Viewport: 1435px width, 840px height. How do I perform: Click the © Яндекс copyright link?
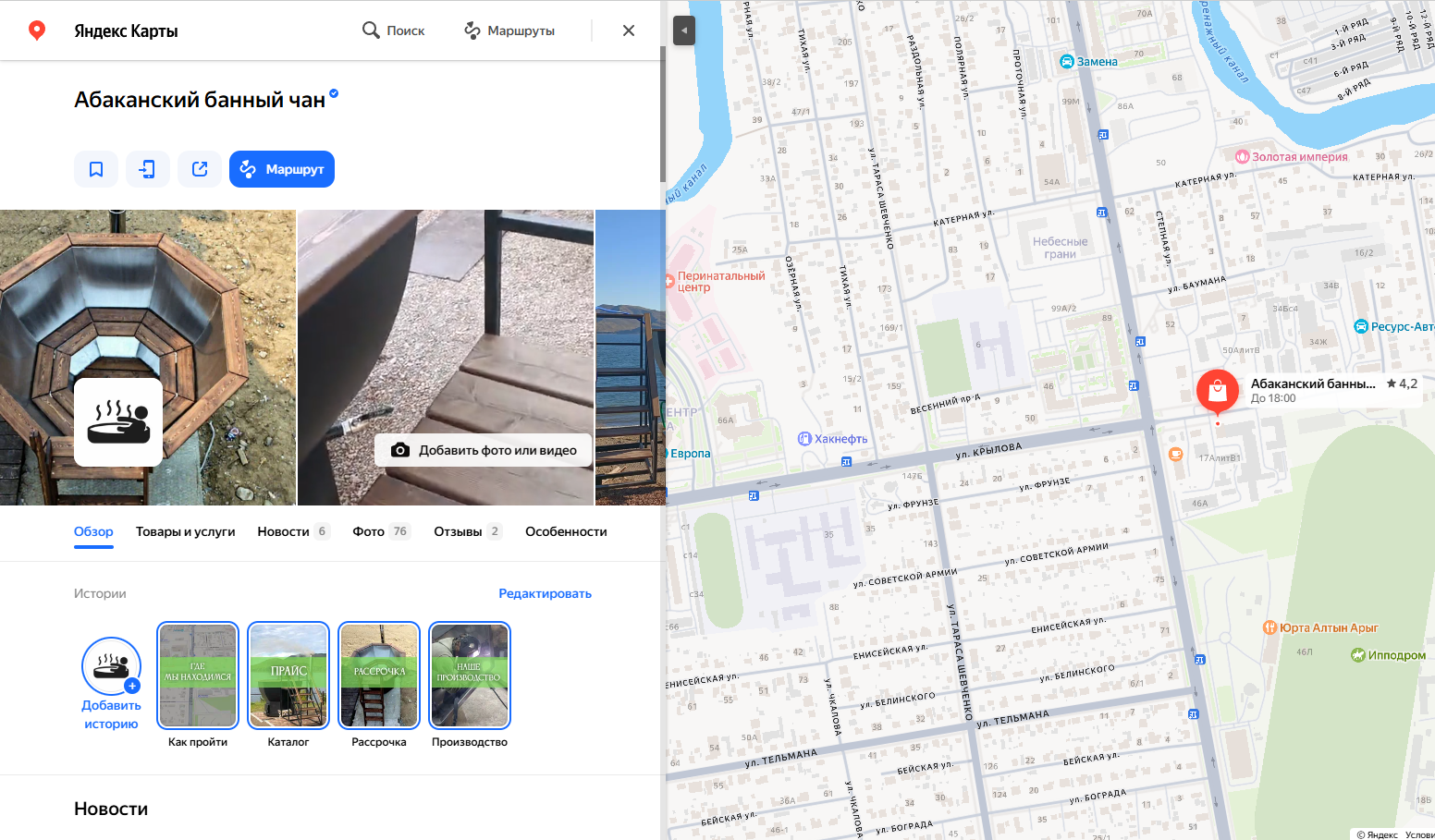pyautogui.click(x=1377, y=834)
